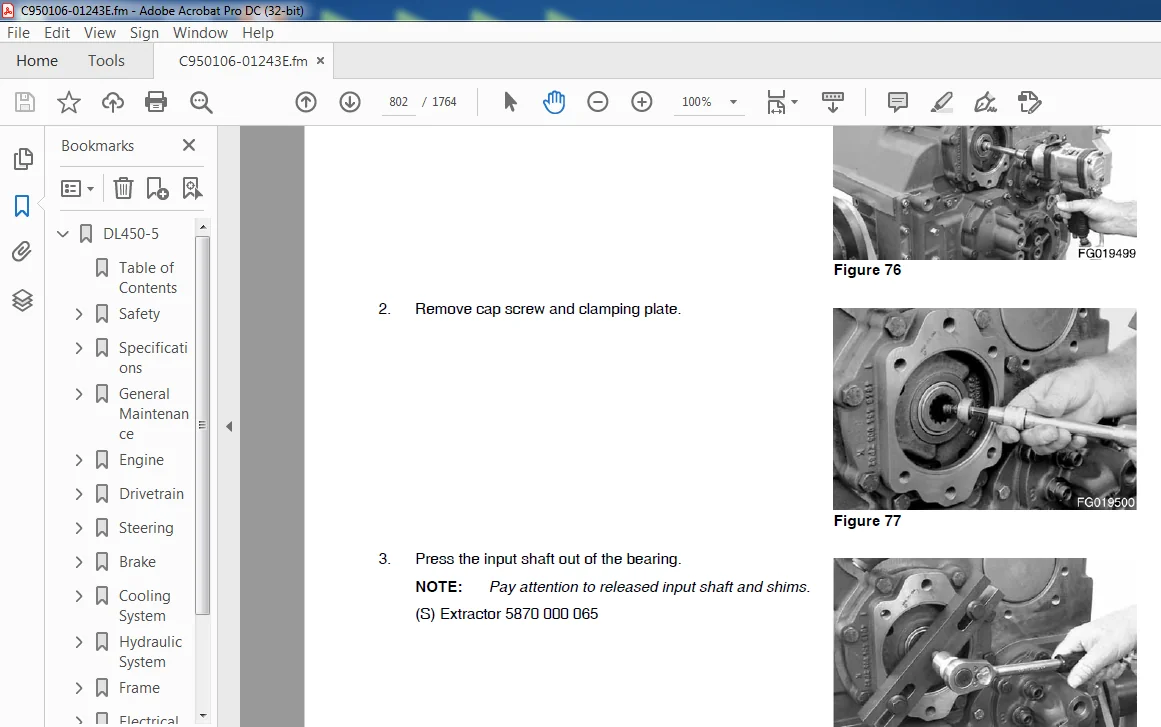Open the Attachments paperclip panel
Image resolution: width=1161 pixels, height=727 pixels.
22,252
